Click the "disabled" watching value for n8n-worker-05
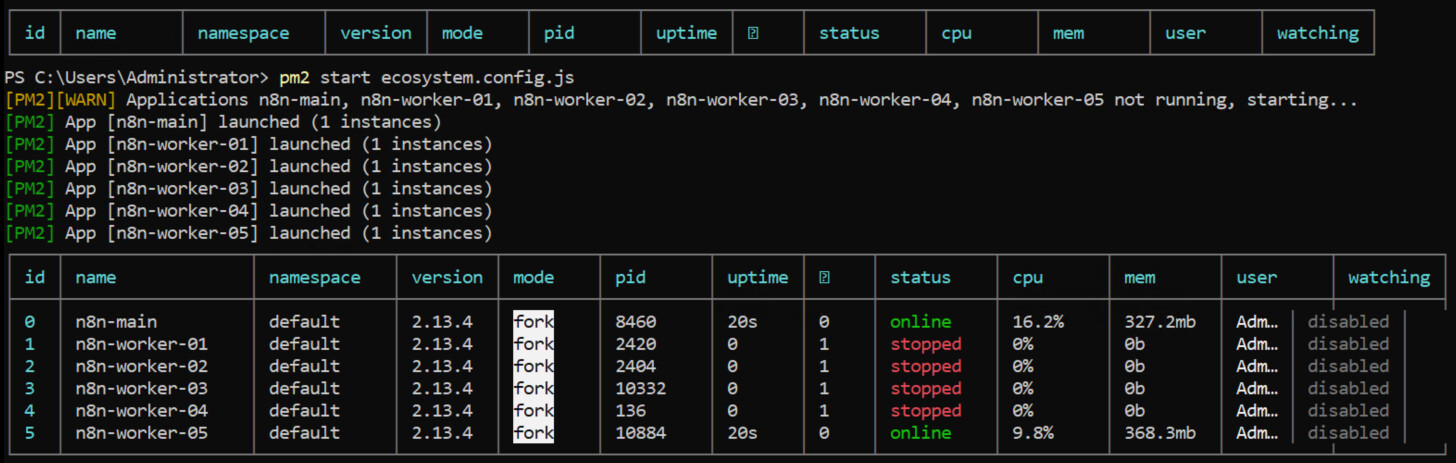The image size is (1456, 463). pos(1348,433)
